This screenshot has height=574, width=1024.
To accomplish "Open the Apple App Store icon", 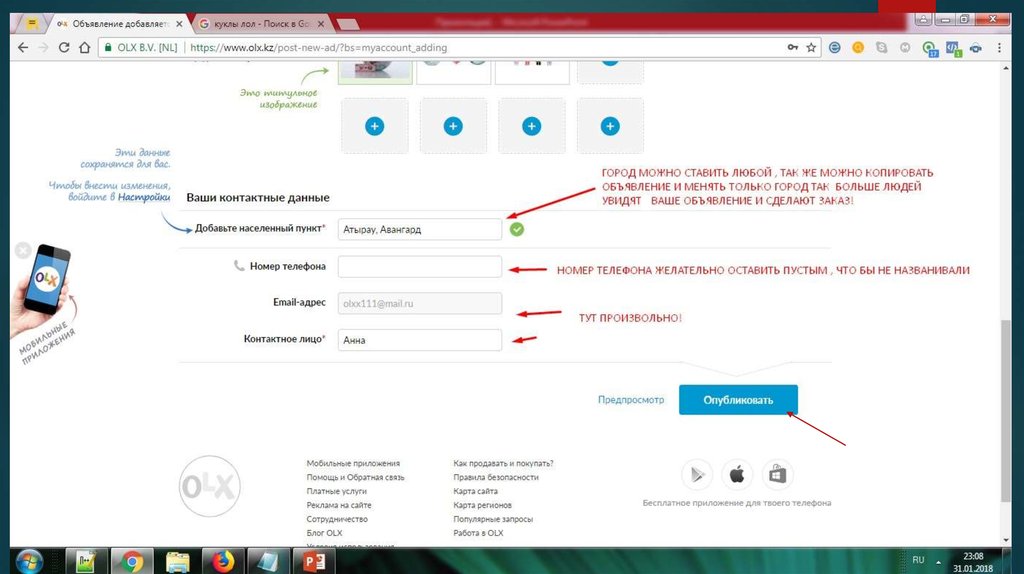I will [x=737, y=475].
